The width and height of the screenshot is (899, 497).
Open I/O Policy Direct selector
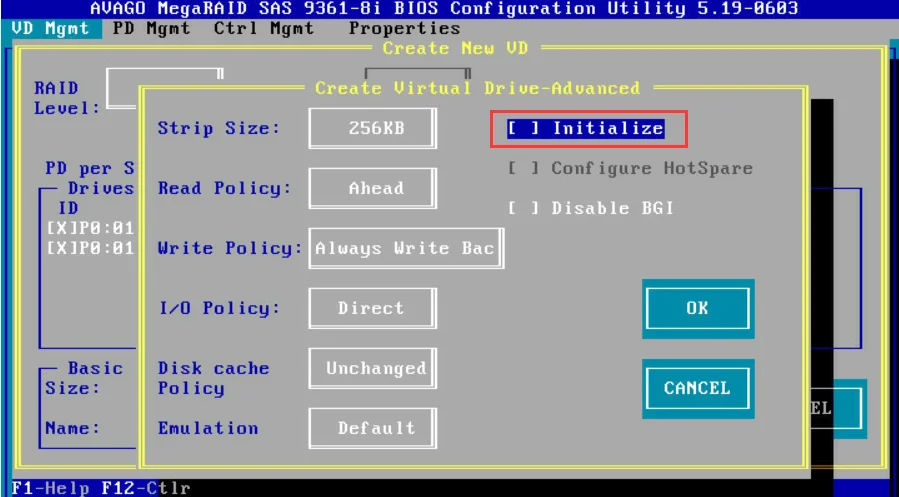pos(373,308)
